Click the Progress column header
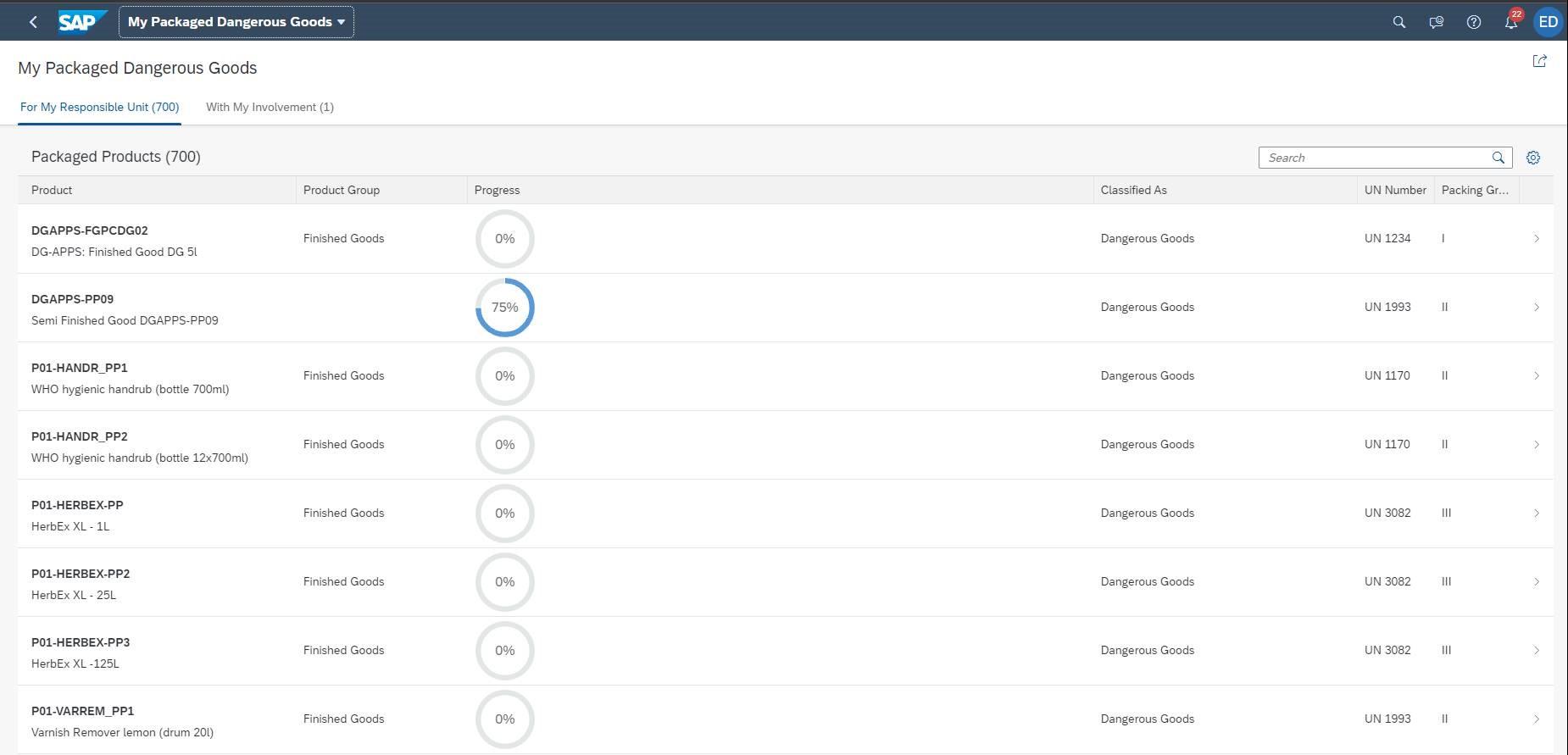This screenshot has height=755, width=1568. [x=781, y=190]
